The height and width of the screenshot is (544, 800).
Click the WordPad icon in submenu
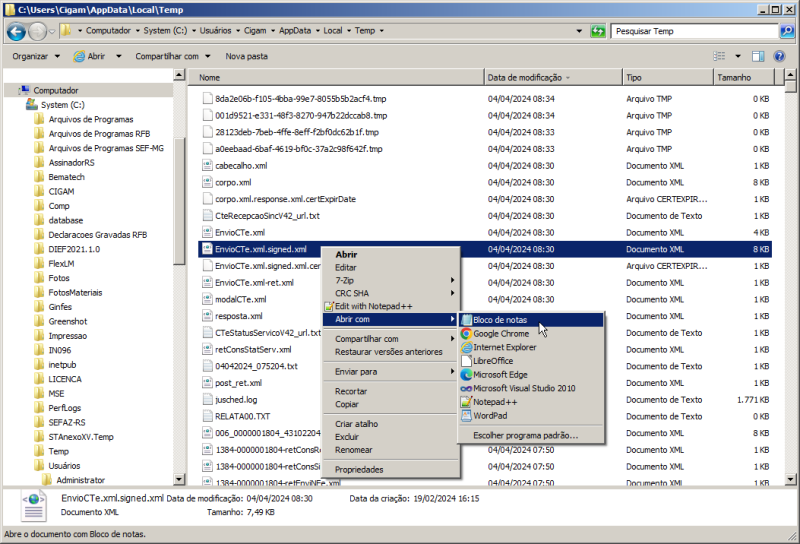(x=466, y=416)
